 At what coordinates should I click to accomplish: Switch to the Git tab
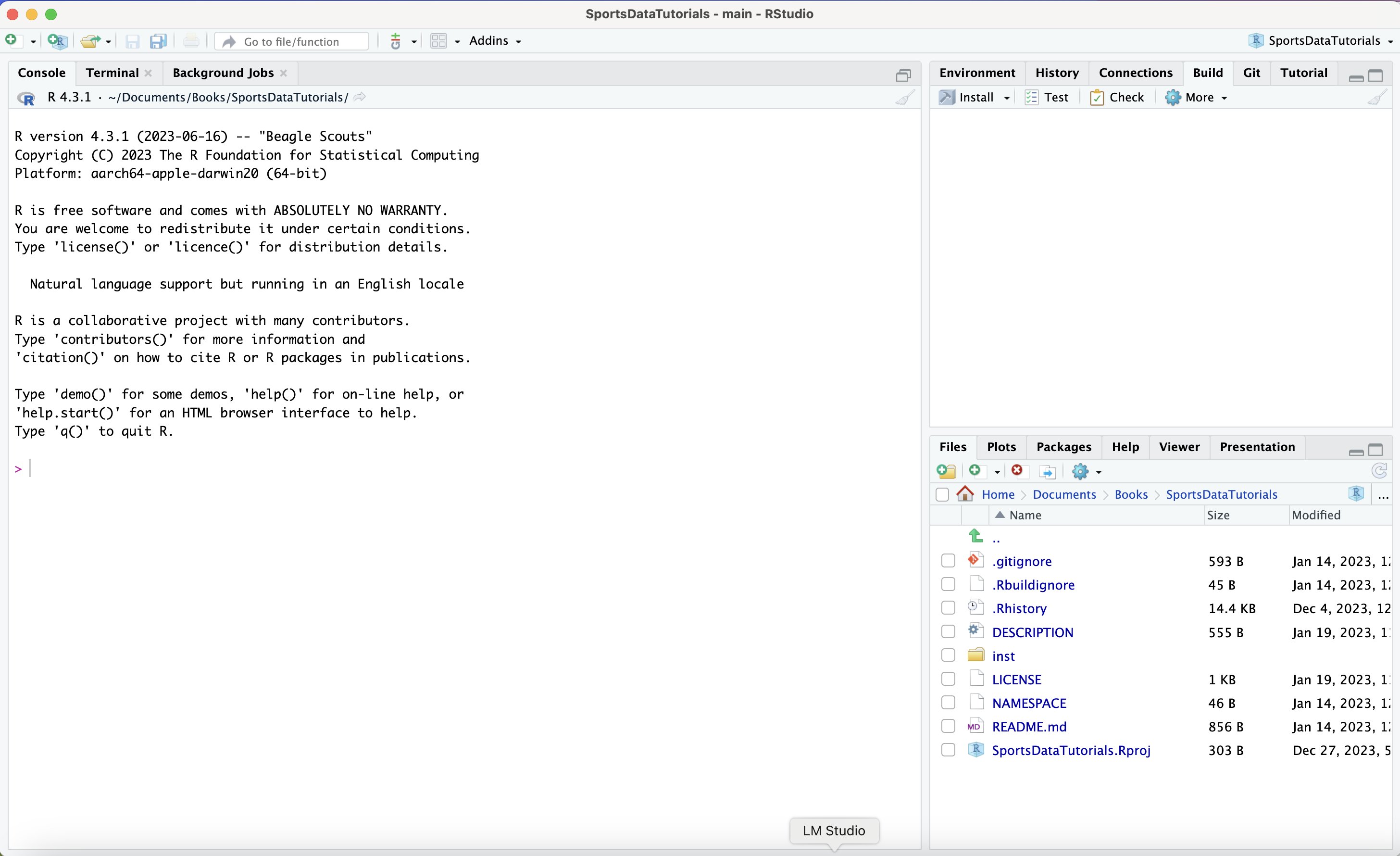tap(1251, 73)
